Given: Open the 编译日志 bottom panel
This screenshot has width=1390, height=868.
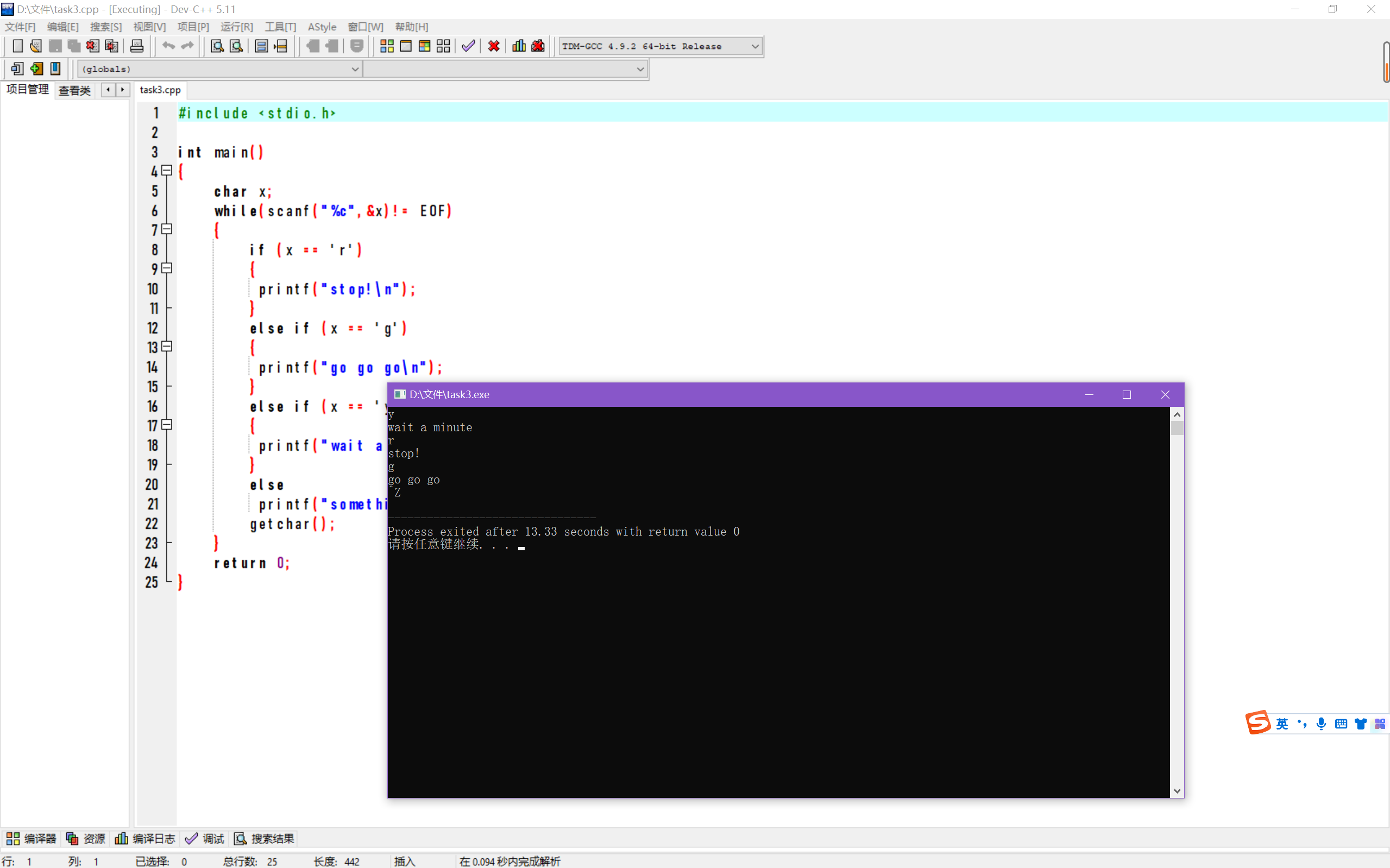Looking at the screenshot, I should tap(145, 839).
